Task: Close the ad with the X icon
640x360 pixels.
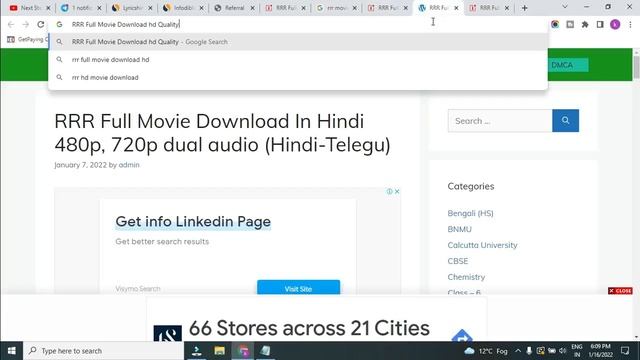Action: tap(397, 191)
